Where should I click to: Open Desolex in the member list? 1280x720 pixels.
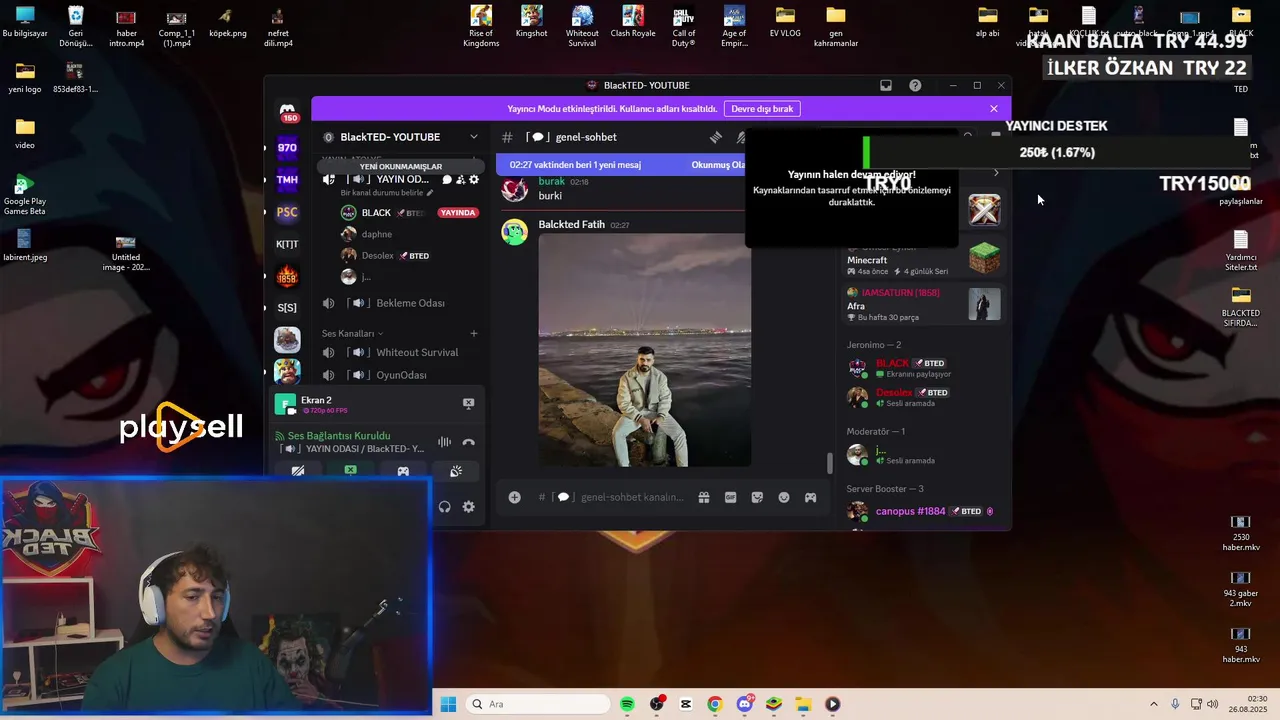[923, 397]
